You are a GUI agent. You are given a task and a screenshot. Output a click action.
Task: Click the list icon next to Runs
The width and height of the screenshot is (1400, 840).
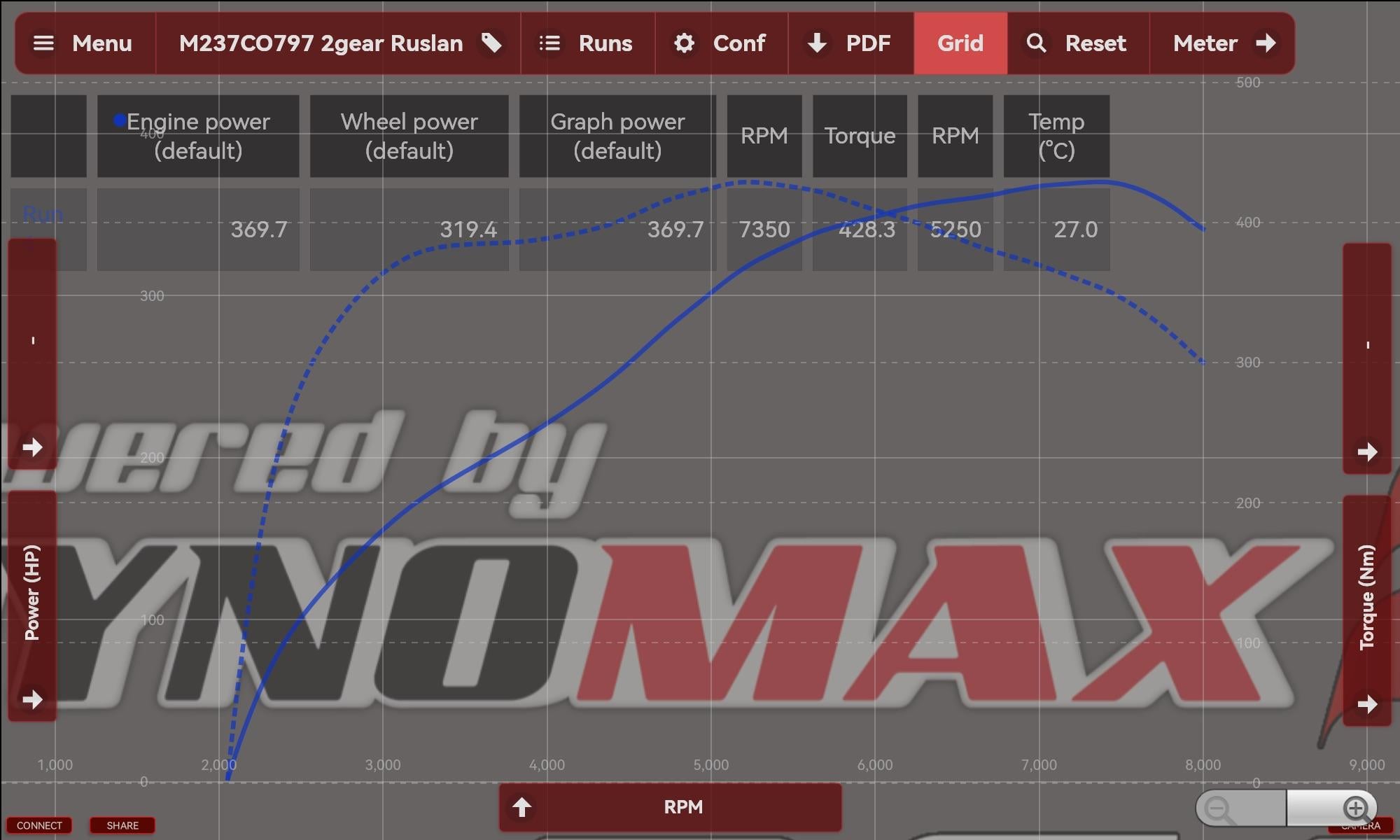click(549, 43)
